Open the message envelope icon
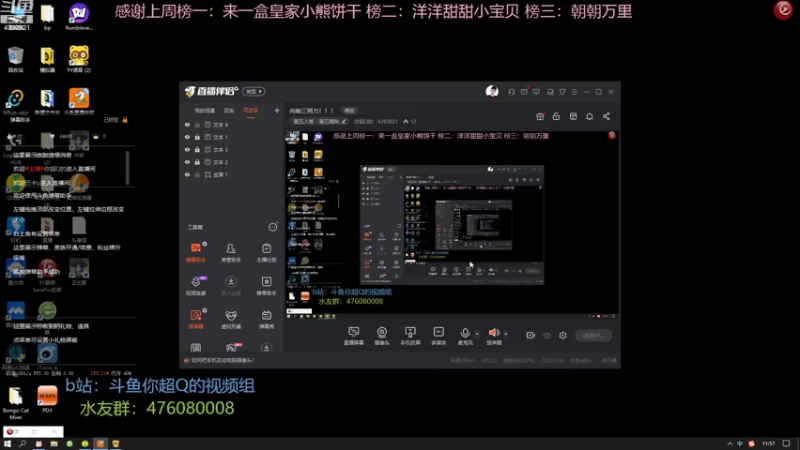The height and width of the screenshot is (450, 800). [x=524, y=92]
